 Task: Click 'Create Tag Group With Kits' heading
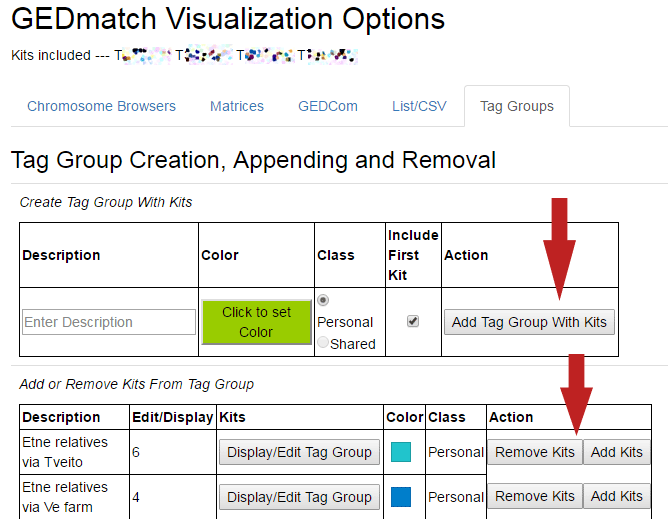(x=106, y=202)
